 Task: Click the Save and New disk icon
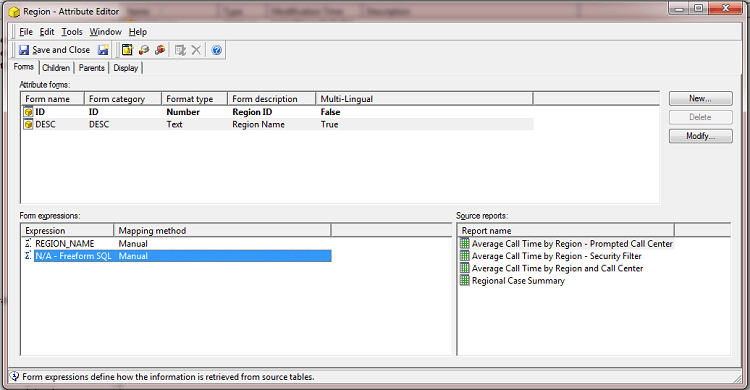point(103,50)
